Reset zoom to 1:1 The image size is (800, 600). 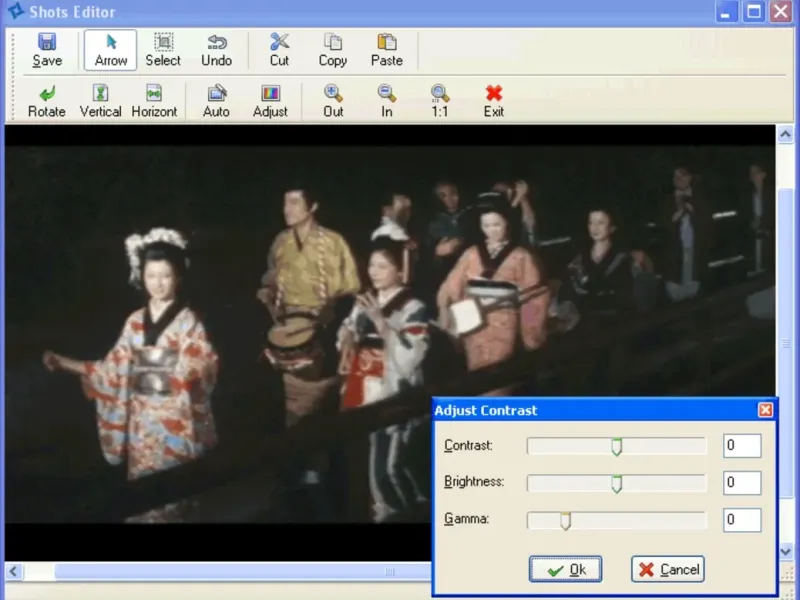[x=440, y=101]
